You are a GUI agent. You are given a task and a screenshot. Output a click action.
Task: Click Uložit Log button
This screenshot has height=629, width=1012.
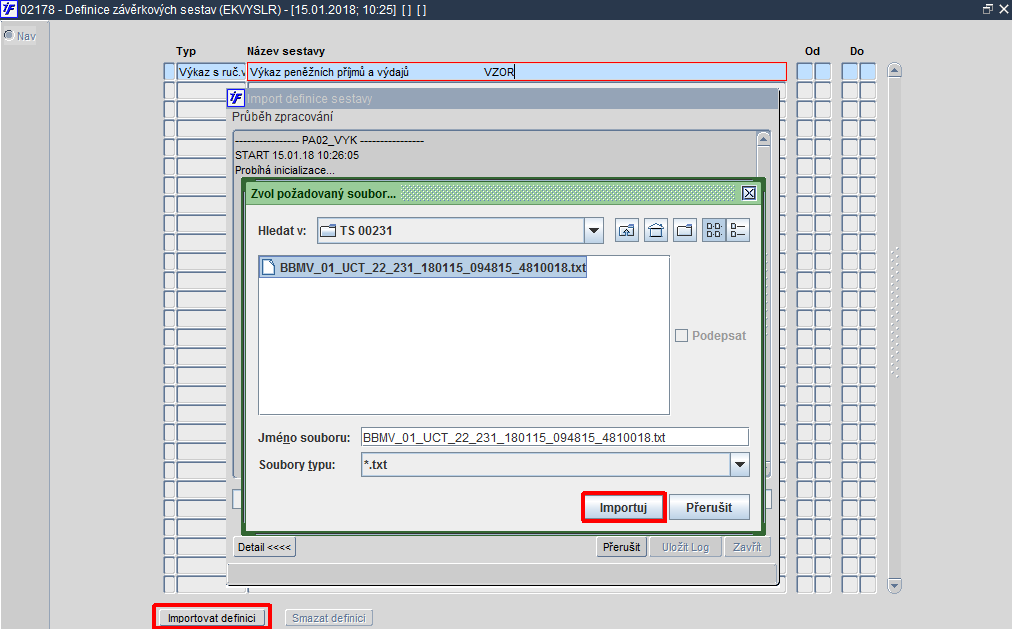coord(685,547)
